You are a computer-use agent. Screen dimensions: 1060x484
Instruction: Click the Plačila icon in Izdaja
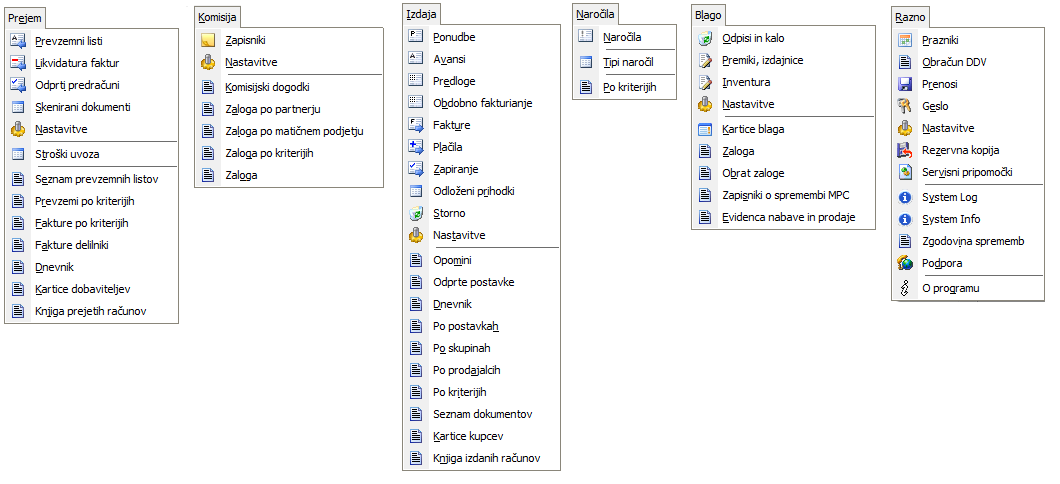pyautogui.click(x=417, y=147)
